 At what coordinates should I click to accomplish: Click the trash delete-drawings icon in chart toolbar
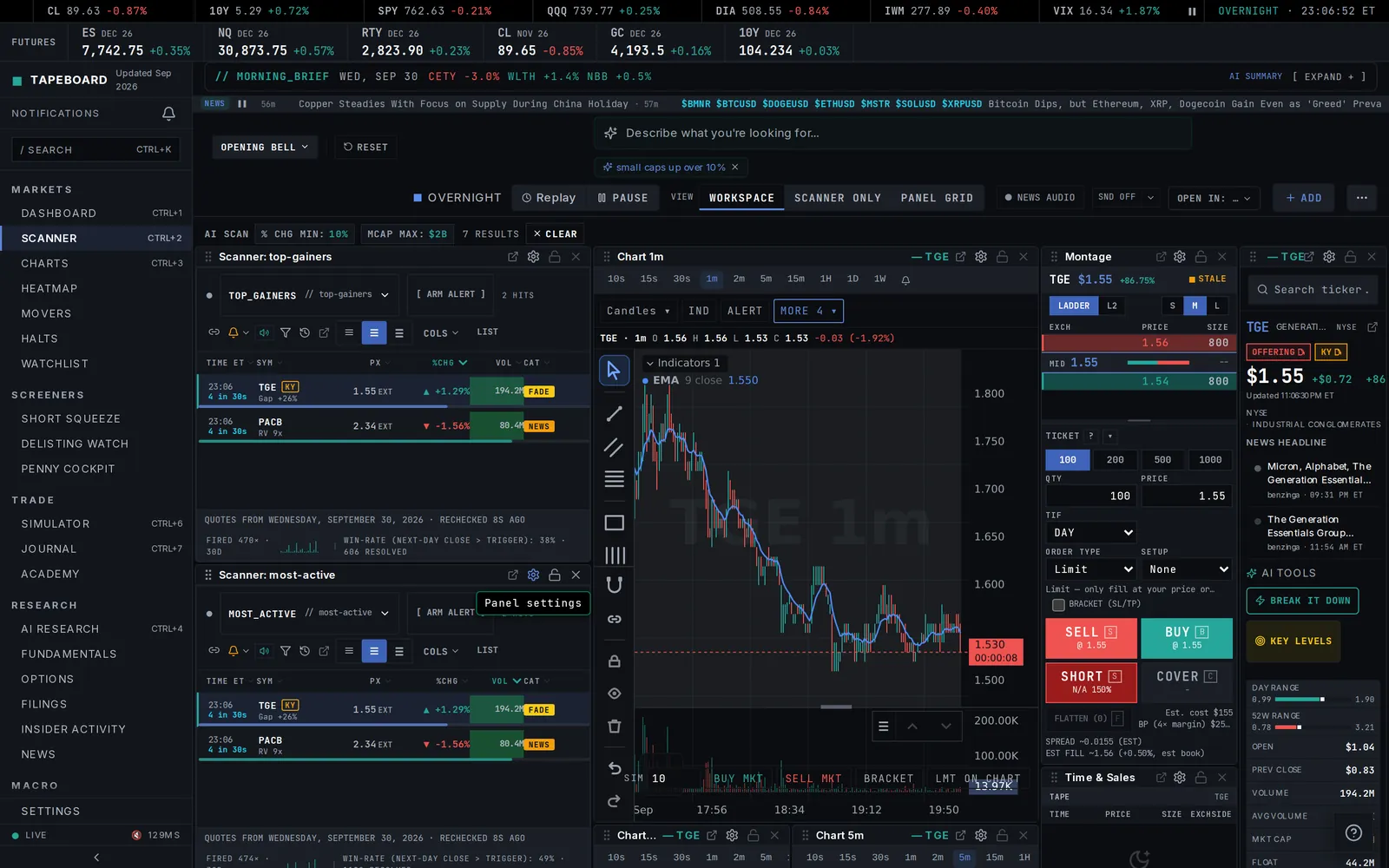pyautogui.click(x=614, y=727)
